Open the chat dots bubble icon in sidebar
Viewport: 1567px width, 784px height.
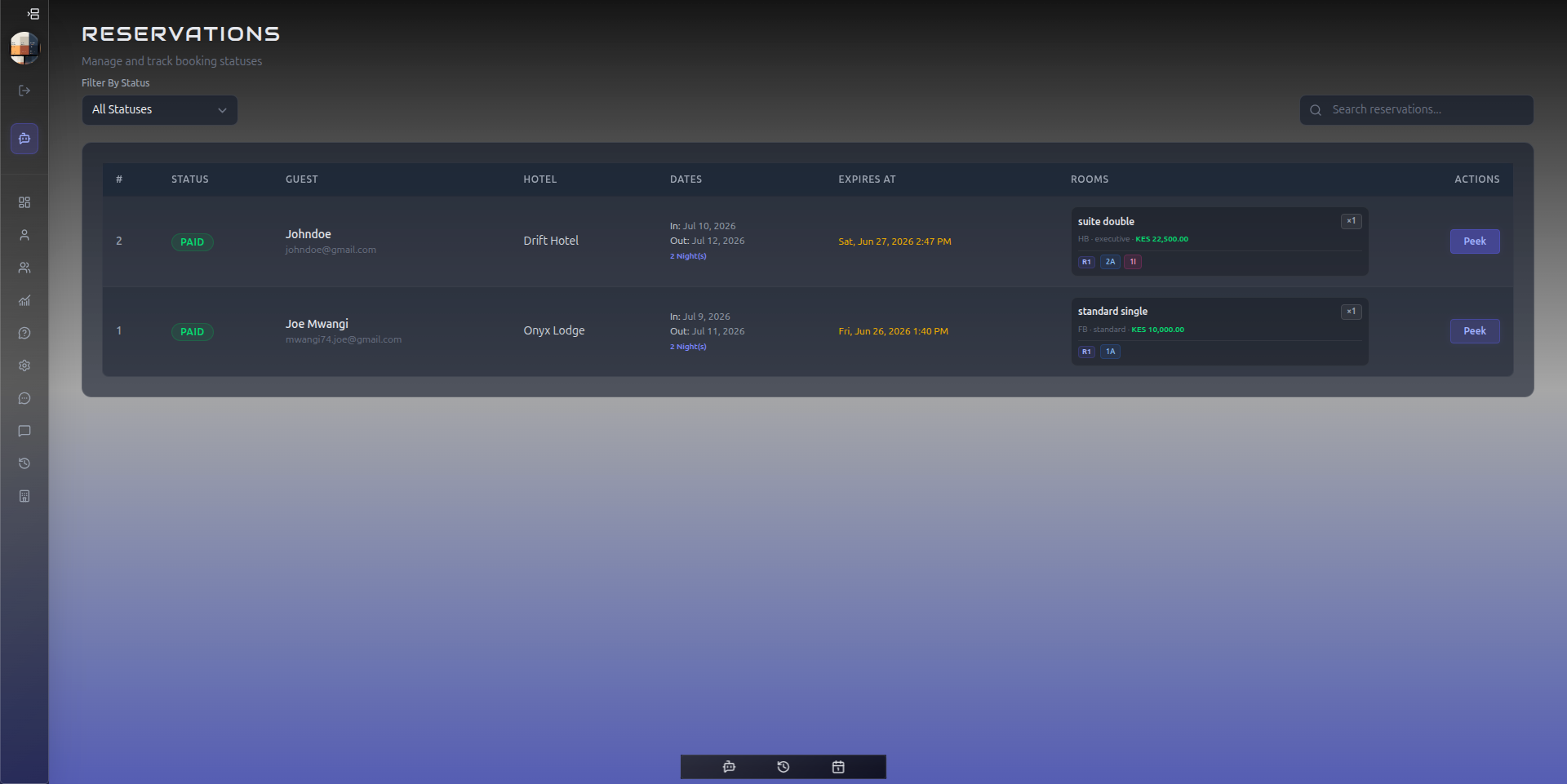pos(24,398)
